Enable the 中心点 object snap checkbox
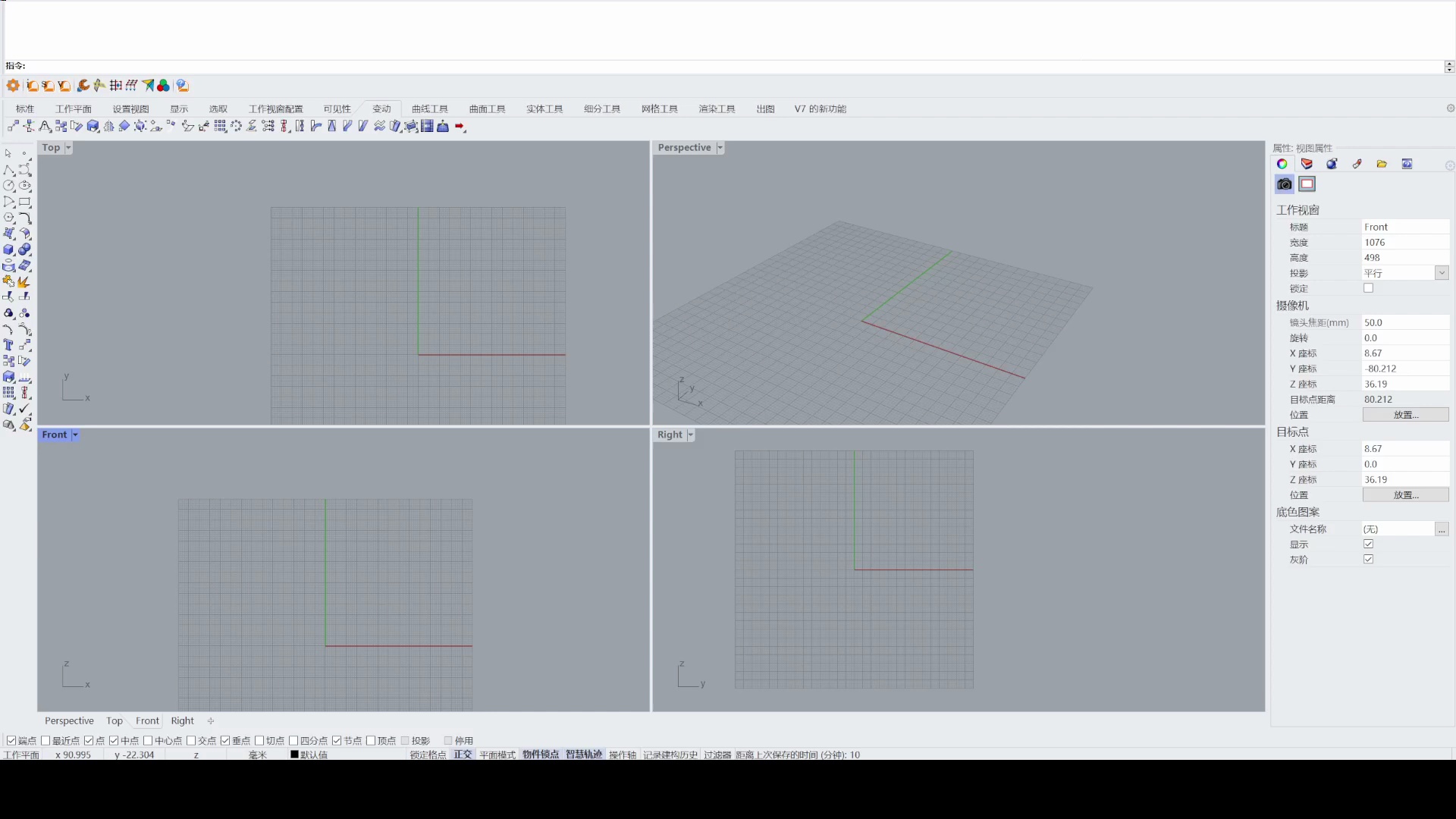Screen dimensions: 1456x819 (x=148, y=741)
